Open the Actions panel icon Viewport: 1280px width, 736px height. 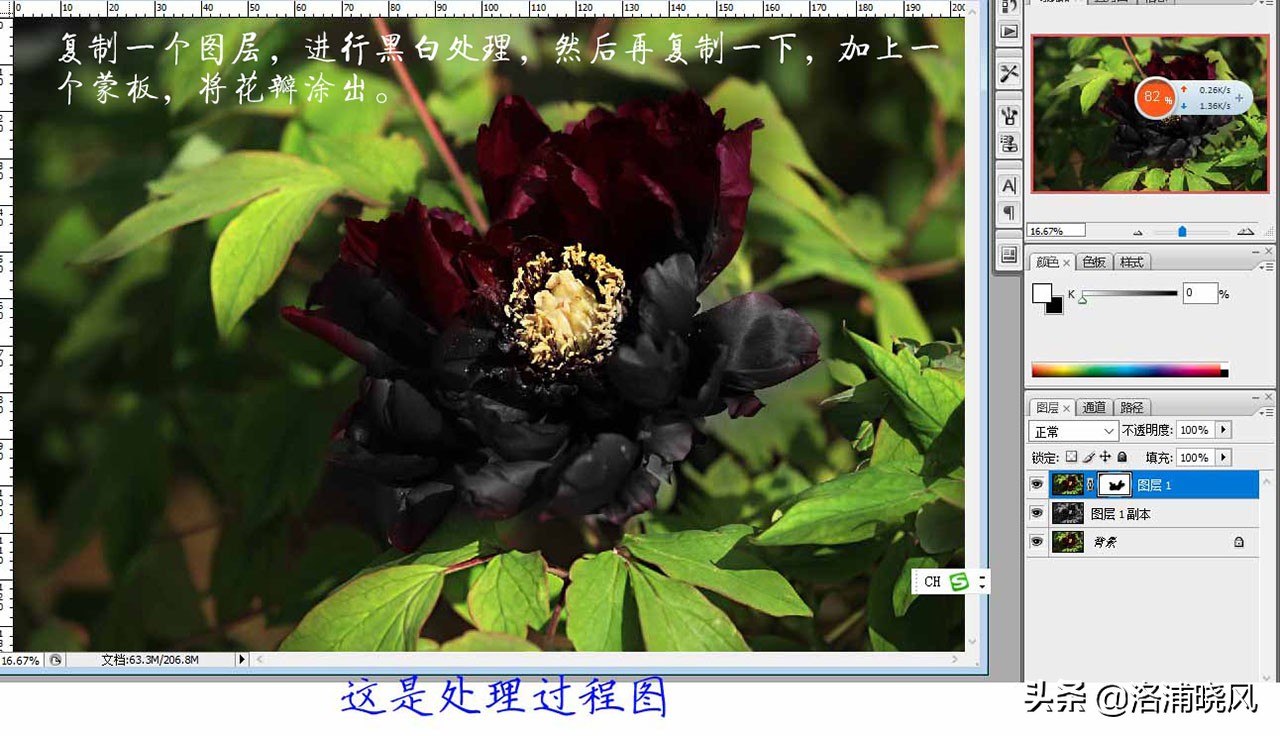1008,32
